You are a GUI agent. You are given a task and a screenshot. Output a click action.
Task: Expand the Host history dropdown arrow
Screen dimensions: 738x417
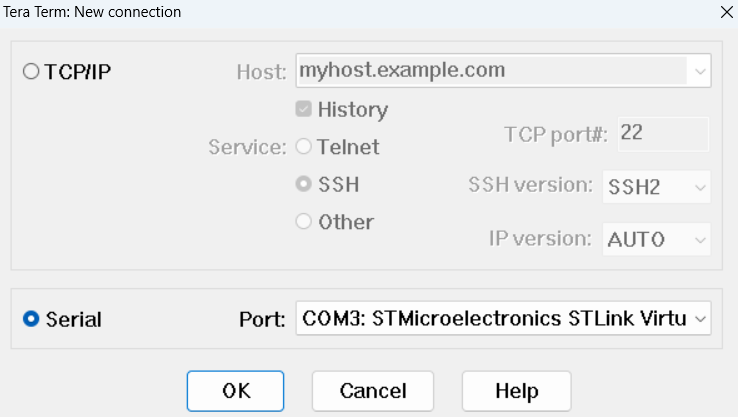coord(699,72)
